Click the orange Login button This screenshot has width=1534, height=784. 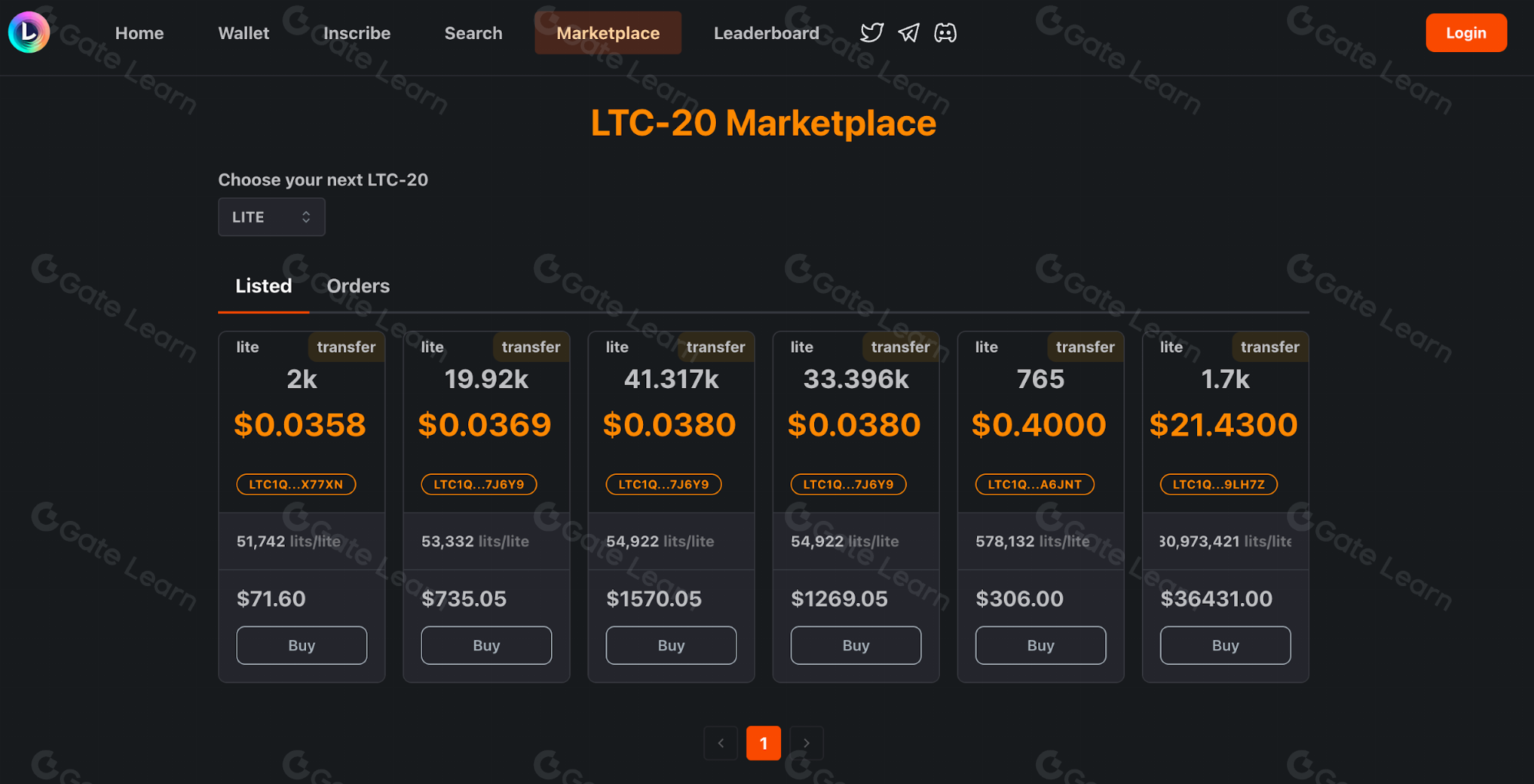pos(1466,33)
